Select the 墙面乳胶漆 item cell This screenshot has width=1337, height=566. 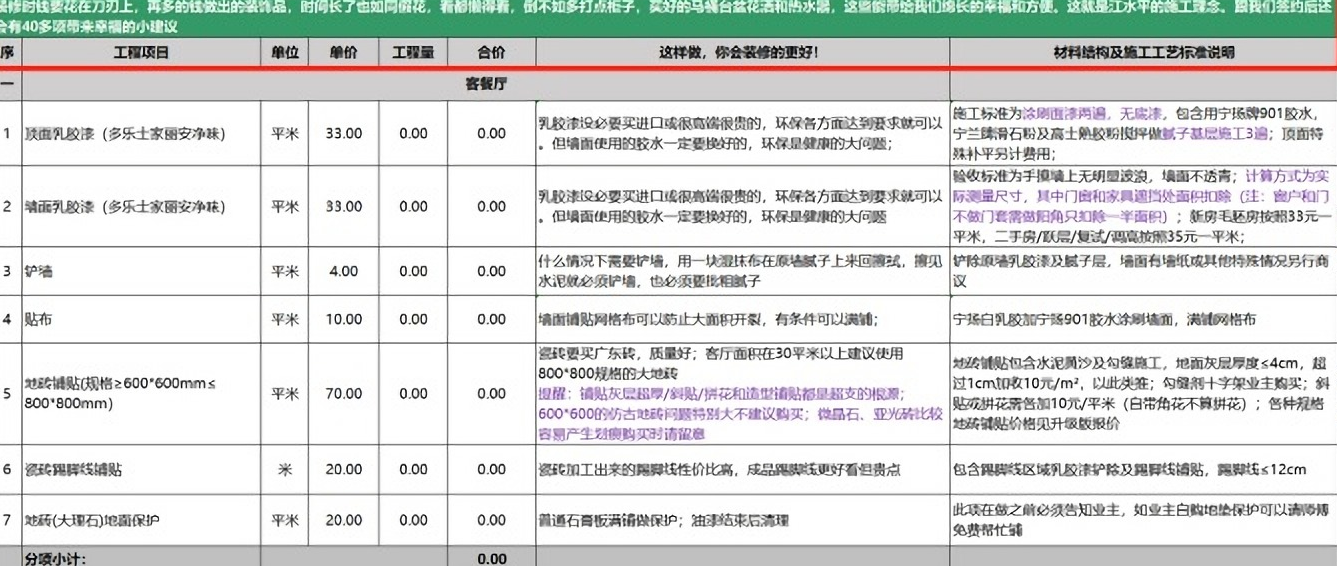(x=125, y=207)
